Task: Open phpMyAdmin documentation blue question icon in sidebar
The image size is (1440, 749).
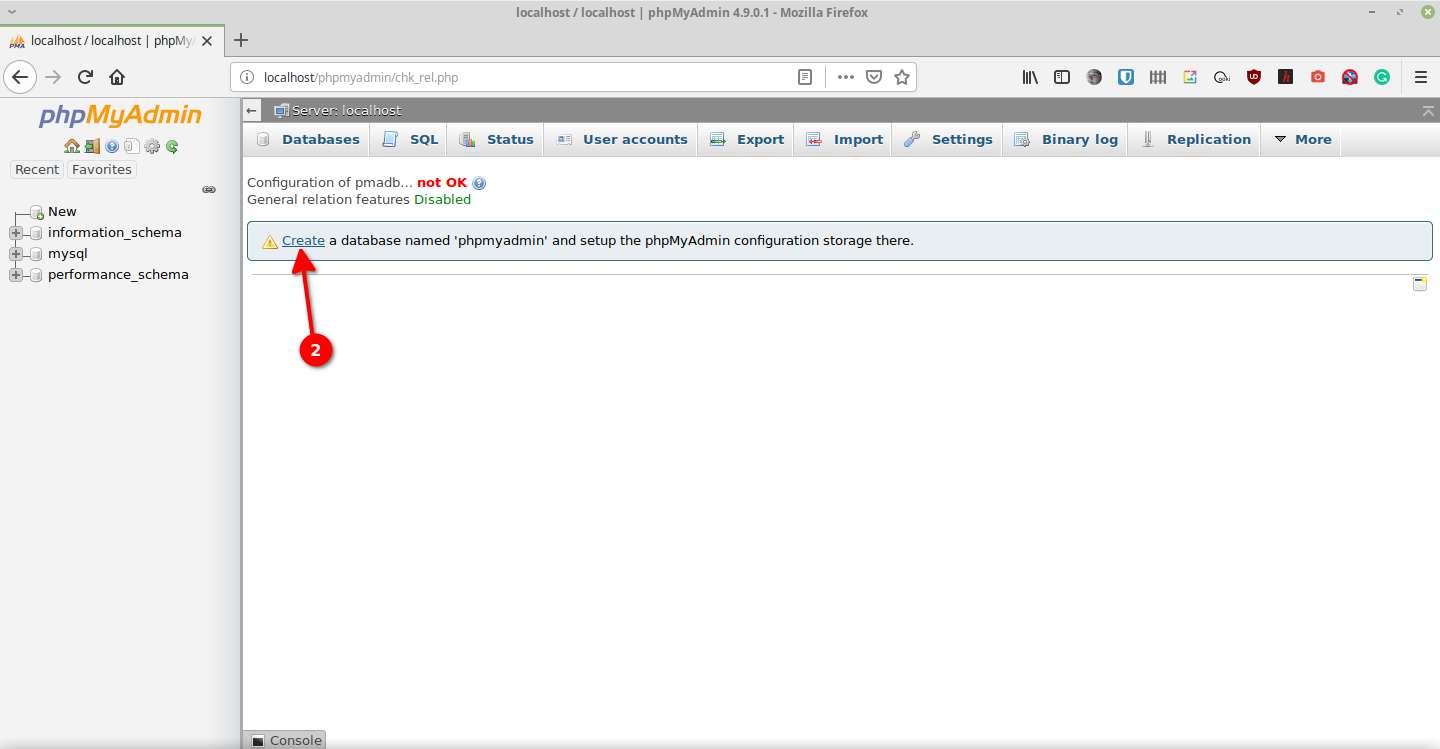Action: coord(112,146)
